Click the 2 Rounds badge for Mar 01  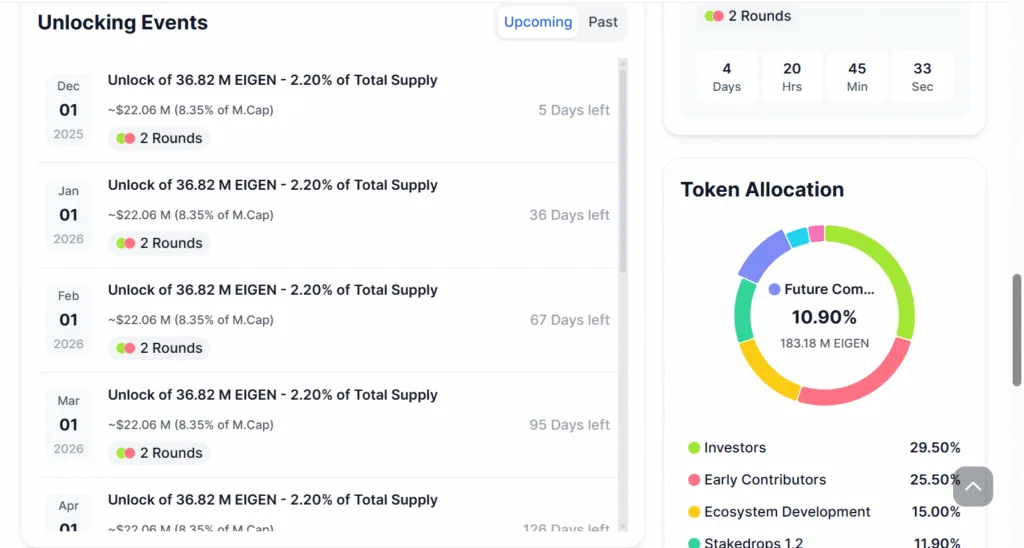(x=159, y=453)
